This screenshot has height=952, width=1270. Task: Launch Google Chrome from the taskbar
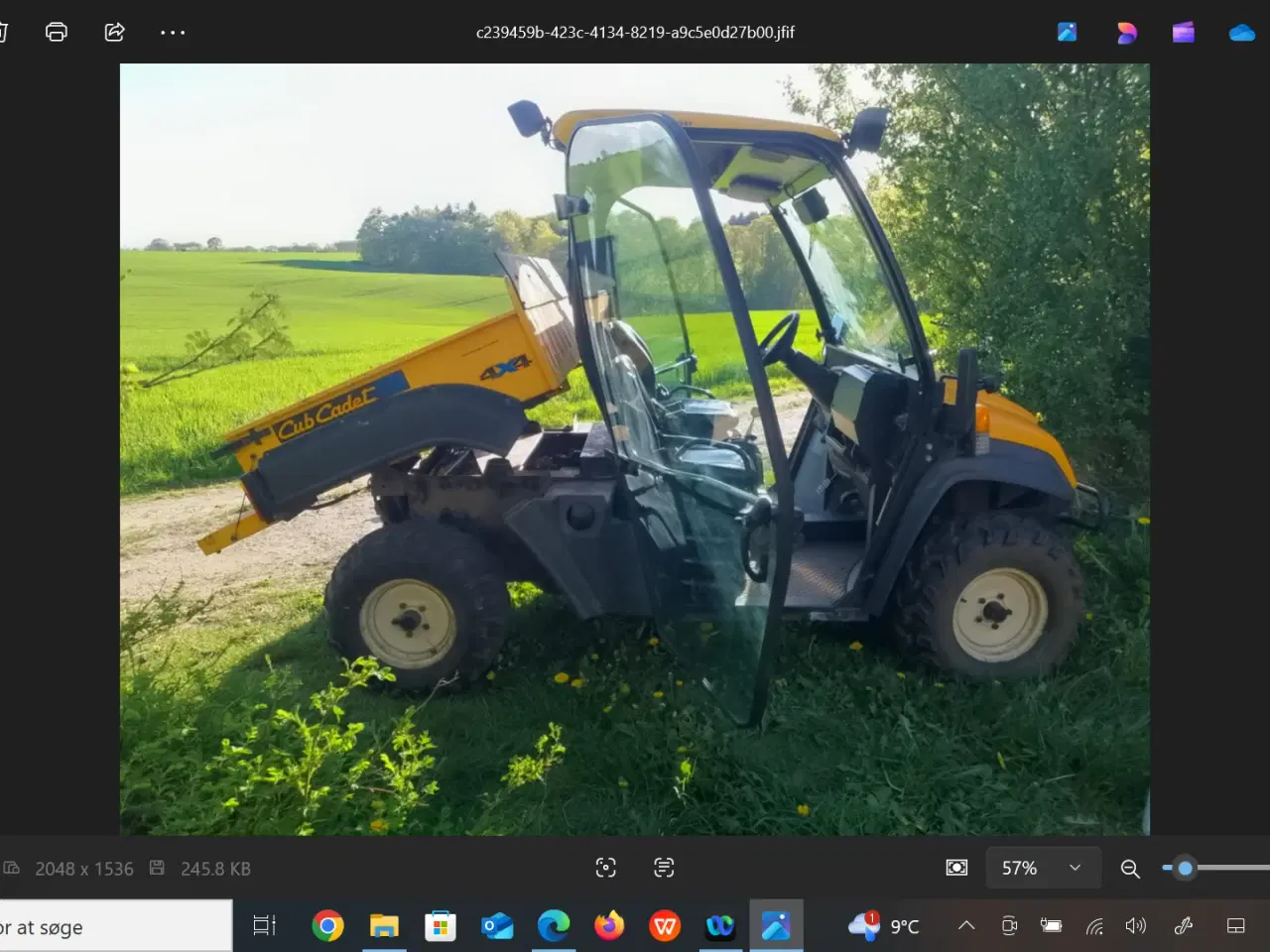coord(327,926)
